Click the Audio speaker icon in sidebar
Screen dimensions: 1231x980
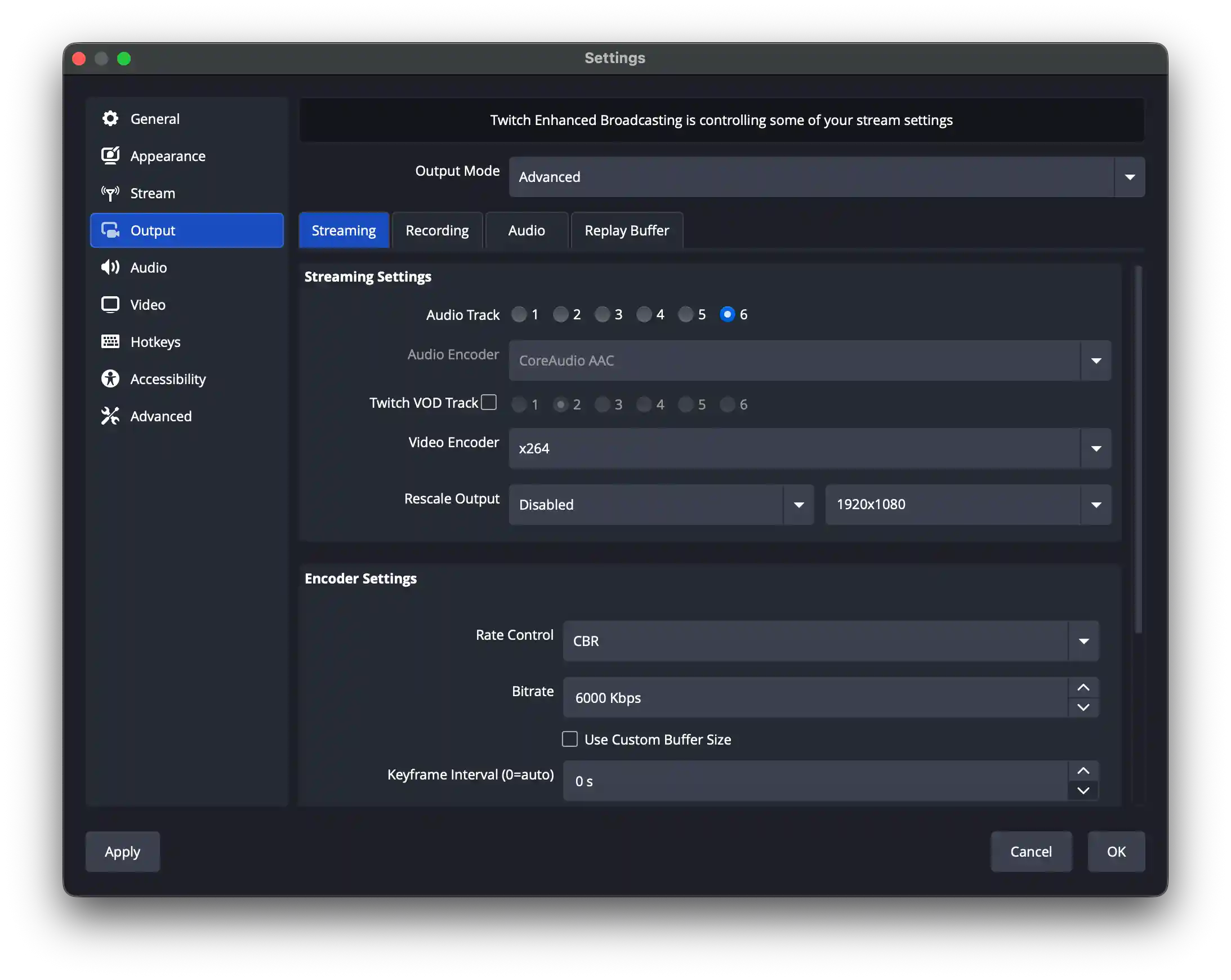coord(110,268)
